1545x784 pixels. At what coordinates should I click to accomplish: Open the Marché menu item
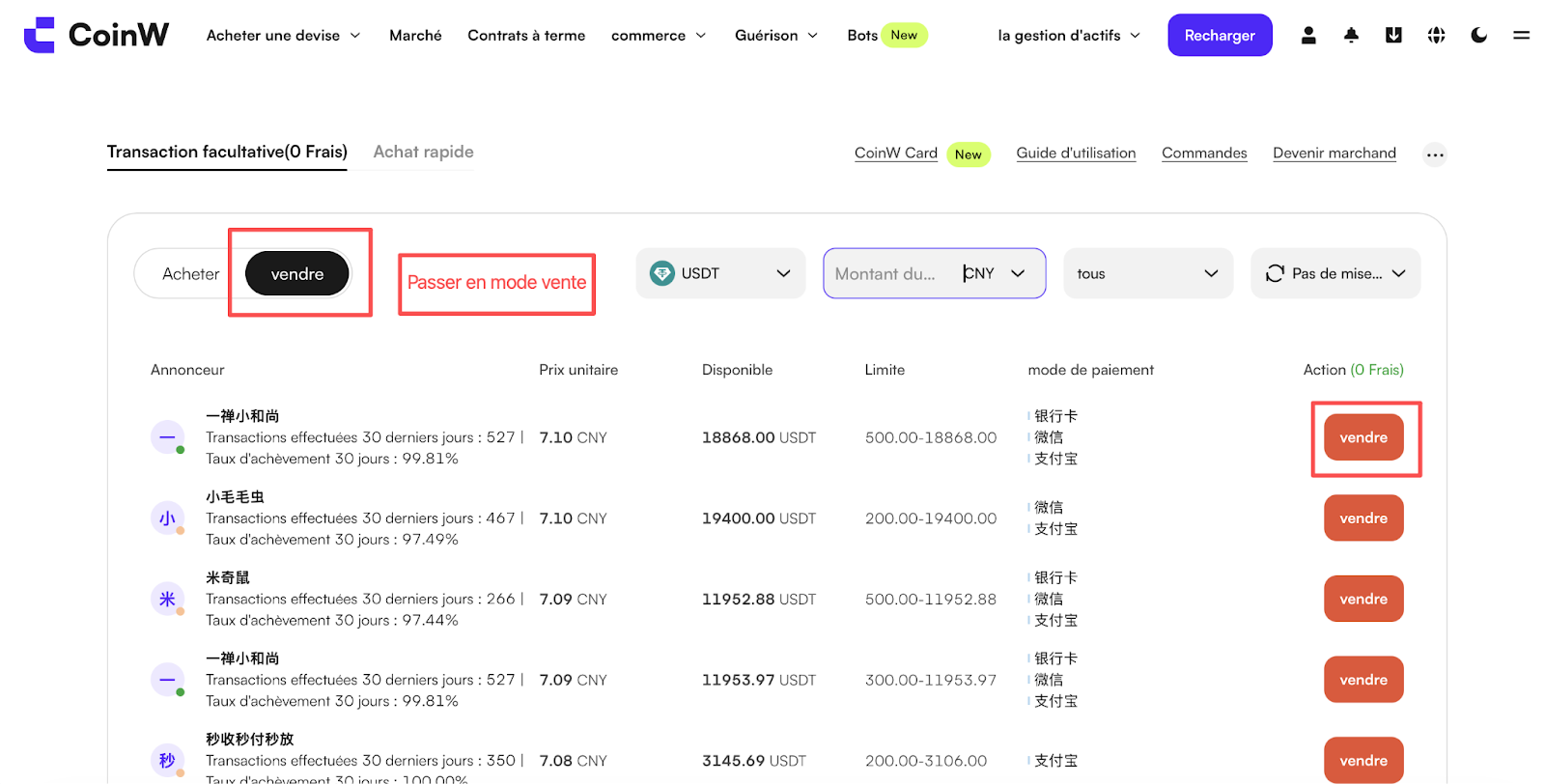(415, 35)
